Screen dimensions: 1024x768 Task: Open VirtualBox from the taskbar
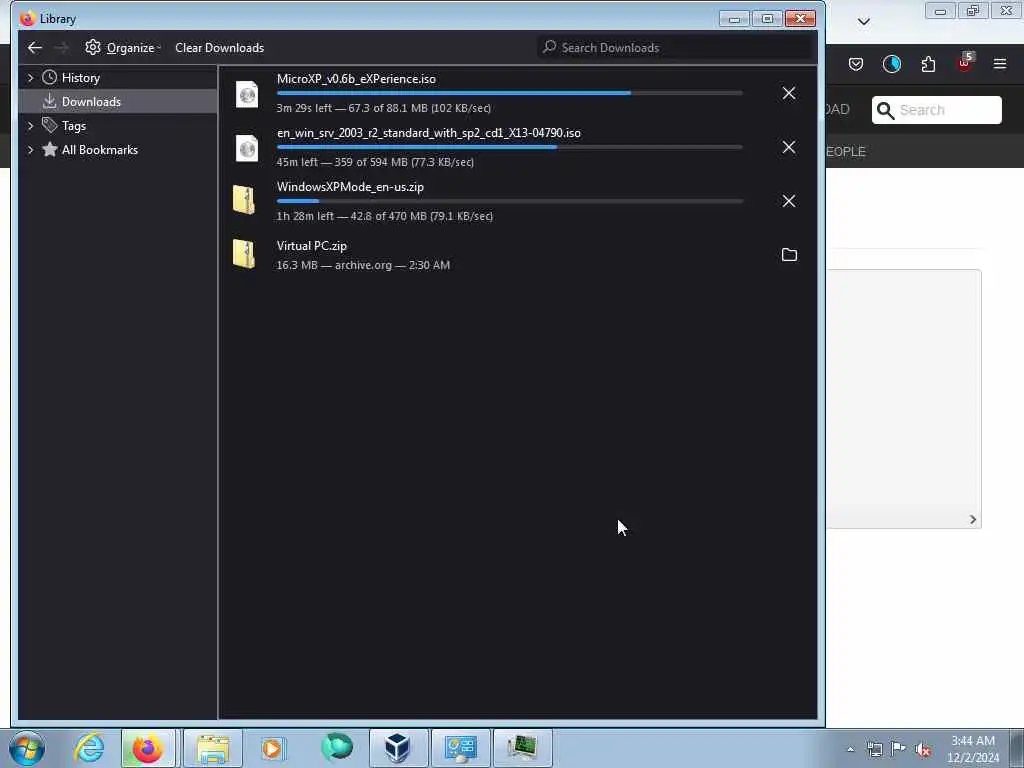(x=398, y=748)
